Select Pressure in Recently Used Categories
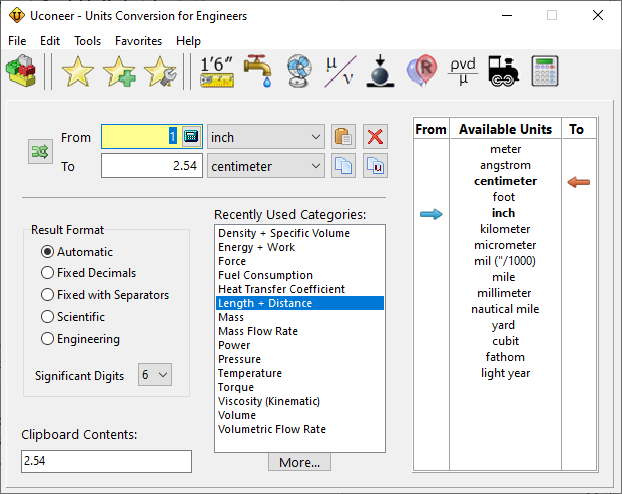This screenshot has height=494, width=622. click(239, 359)
